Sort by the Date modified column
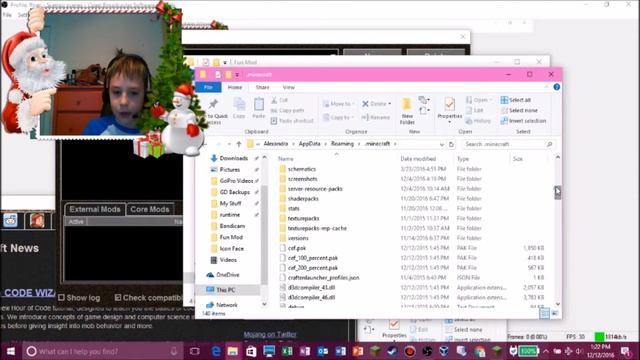The image size is (640, 360). tap(418, 159)
